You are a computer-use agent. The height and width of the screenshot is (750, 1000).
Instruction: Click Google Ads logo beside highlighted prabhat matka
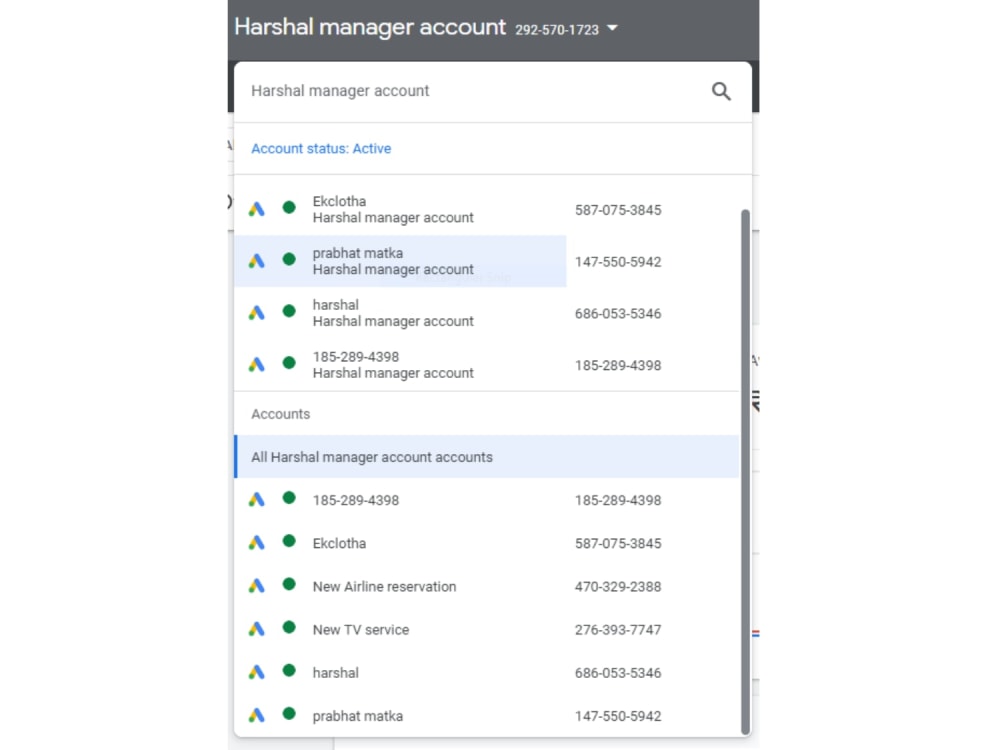tap(256, 260)
